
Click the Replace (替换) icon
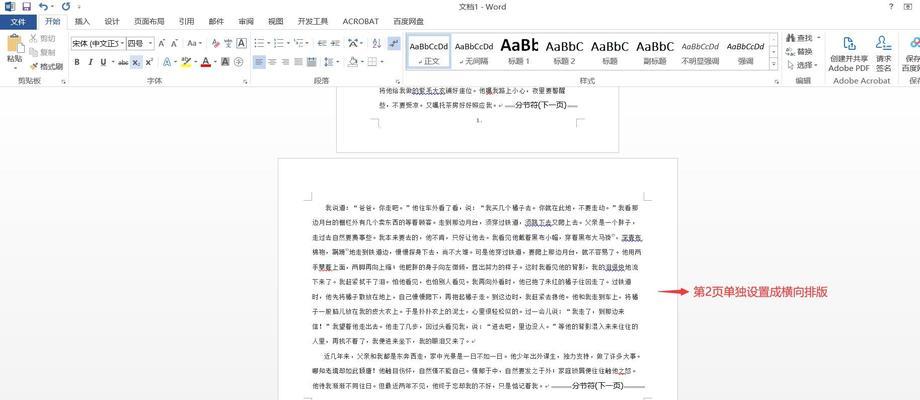coord(790,52)
